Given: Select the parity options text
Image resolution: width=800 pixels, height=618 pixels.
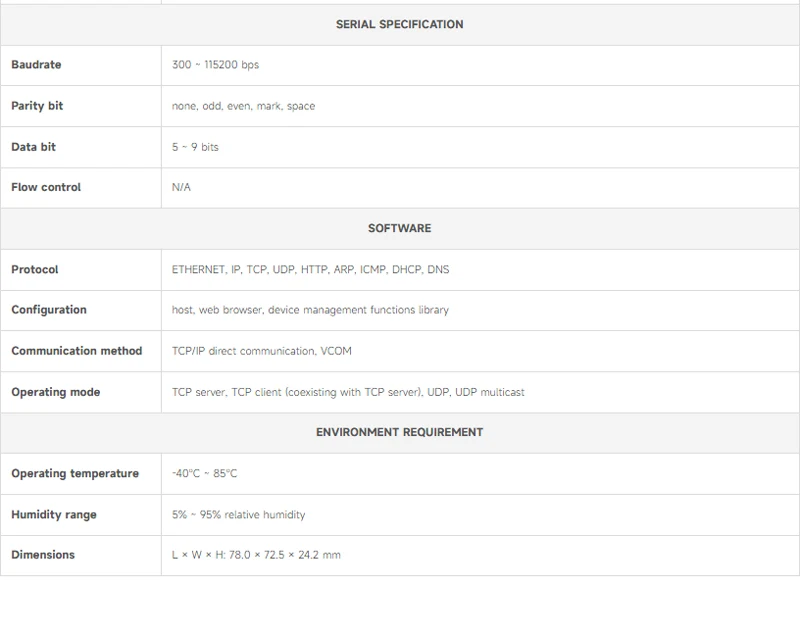Looking at the screenshot, I should pos(243,106).
